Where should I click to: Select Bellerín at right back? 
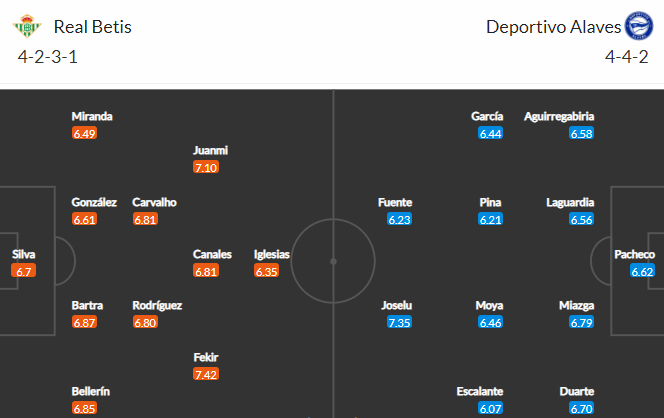(91, 391)
